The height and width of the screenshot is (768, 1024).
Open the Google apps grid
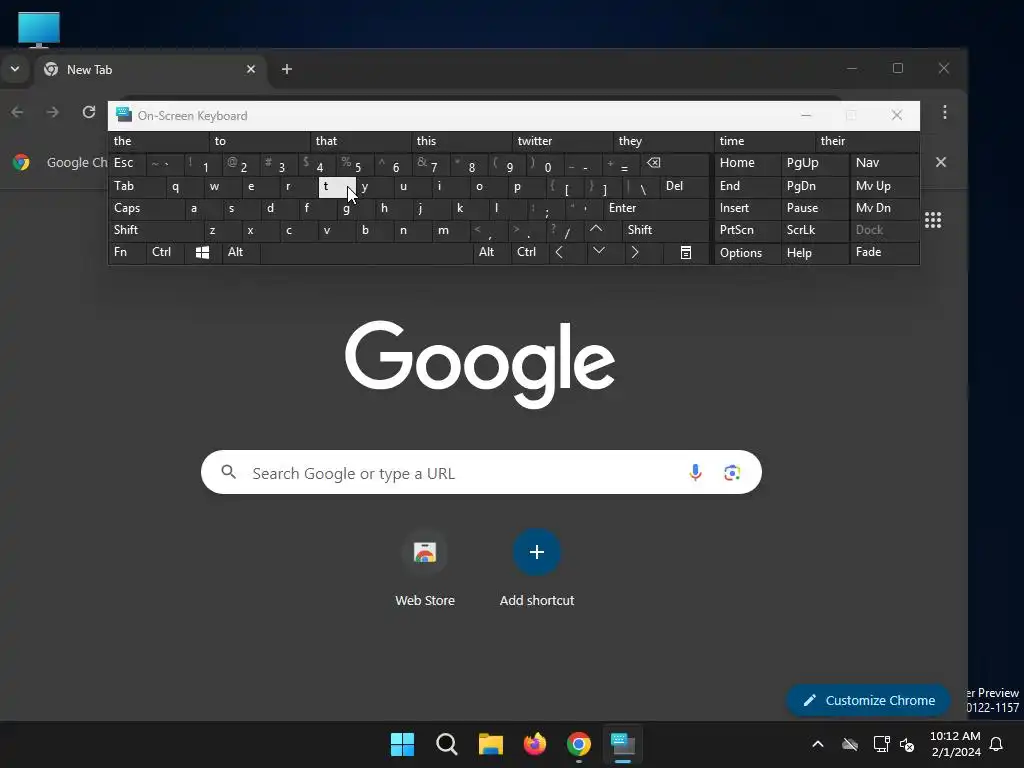tap(933, 220)
